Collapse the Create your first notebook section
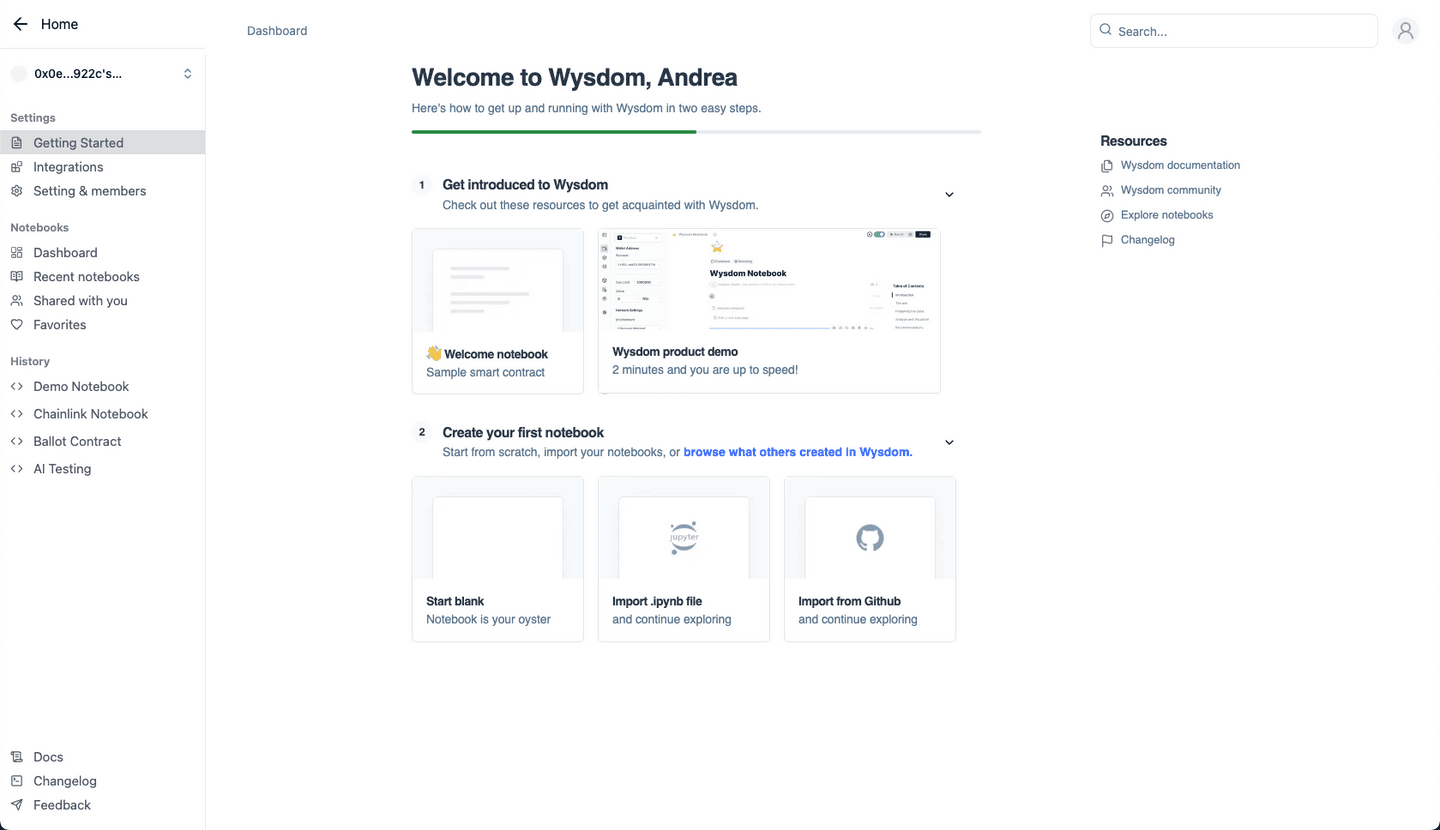The width and height of the screenshot is (1440, 830). click(949, 443)
